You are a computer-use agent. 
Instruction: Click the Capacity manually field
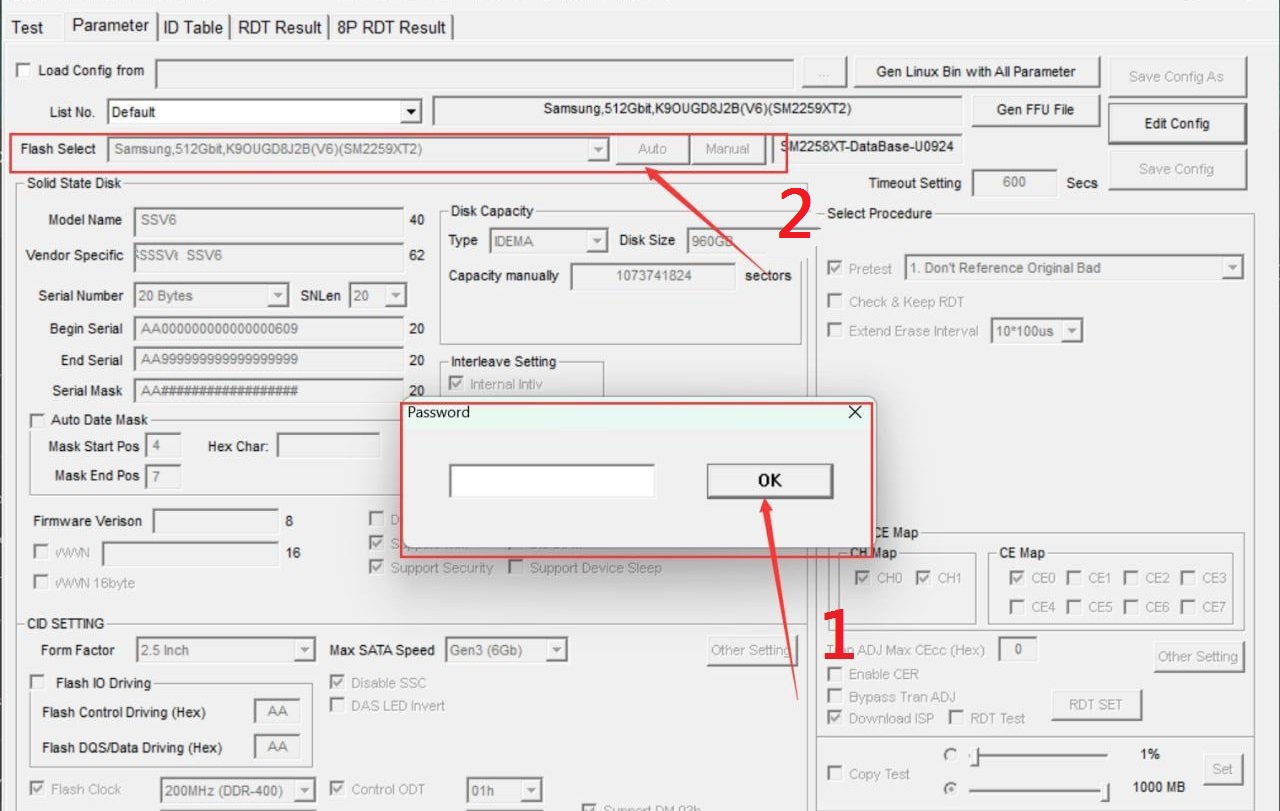tap(653, 276)
